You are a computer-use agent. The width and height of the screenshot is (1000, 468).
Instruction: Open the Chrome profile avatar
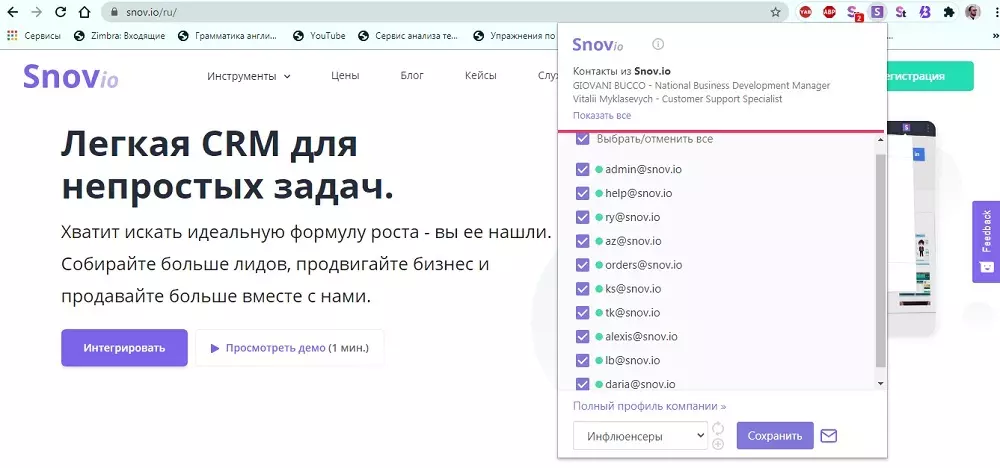[x=973, y=12]
